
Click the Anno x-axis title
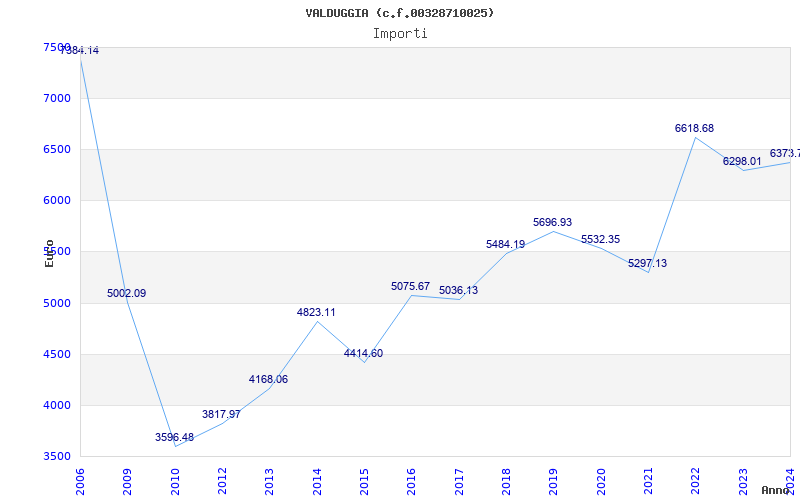pos(778,490)
